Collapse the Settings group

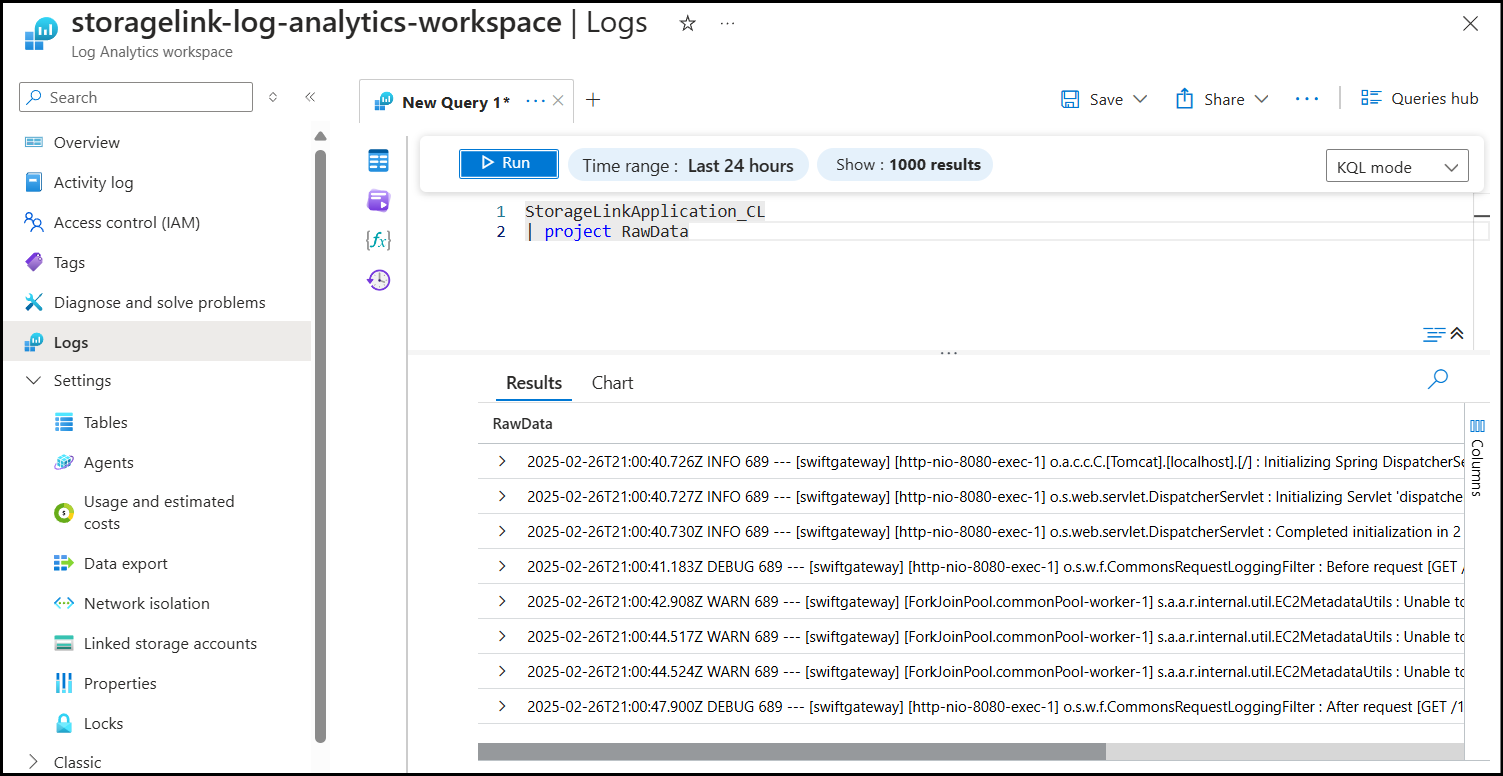(x=33, y=380)
